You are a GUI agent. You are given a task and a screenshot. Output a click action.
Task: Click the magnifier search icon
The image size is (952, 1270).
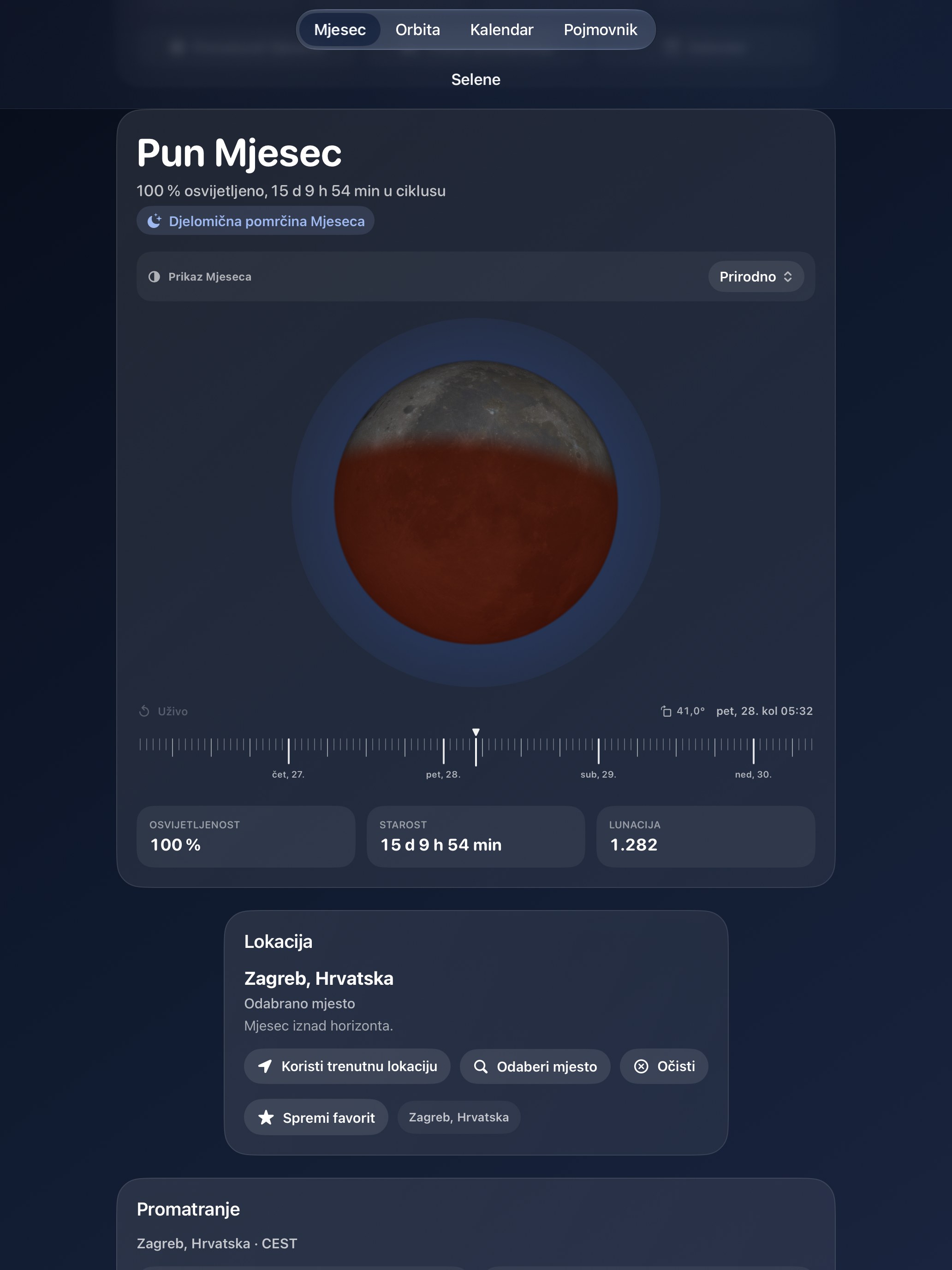pos(480,1066)
